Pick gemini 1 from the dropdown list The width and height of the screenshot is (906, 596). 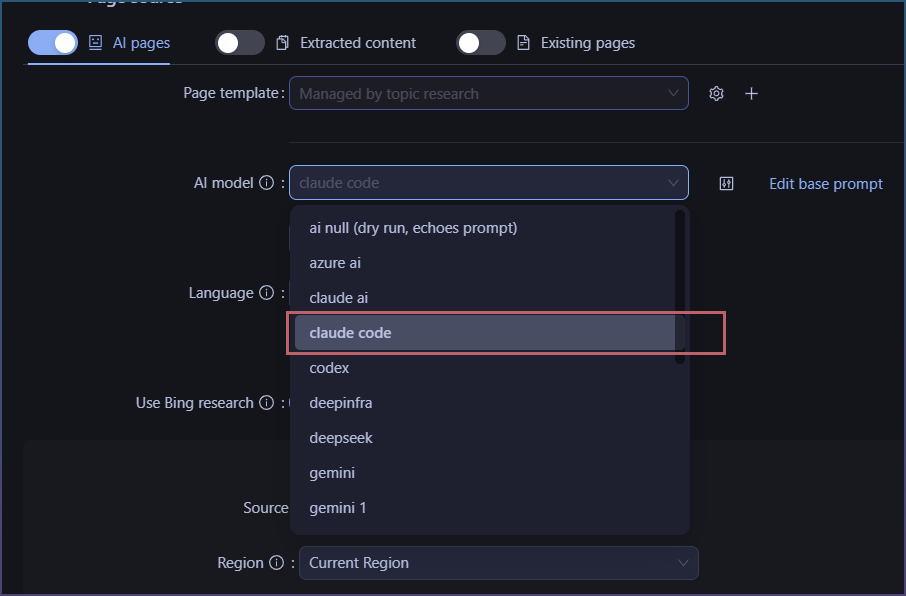(x=482, y=508)
